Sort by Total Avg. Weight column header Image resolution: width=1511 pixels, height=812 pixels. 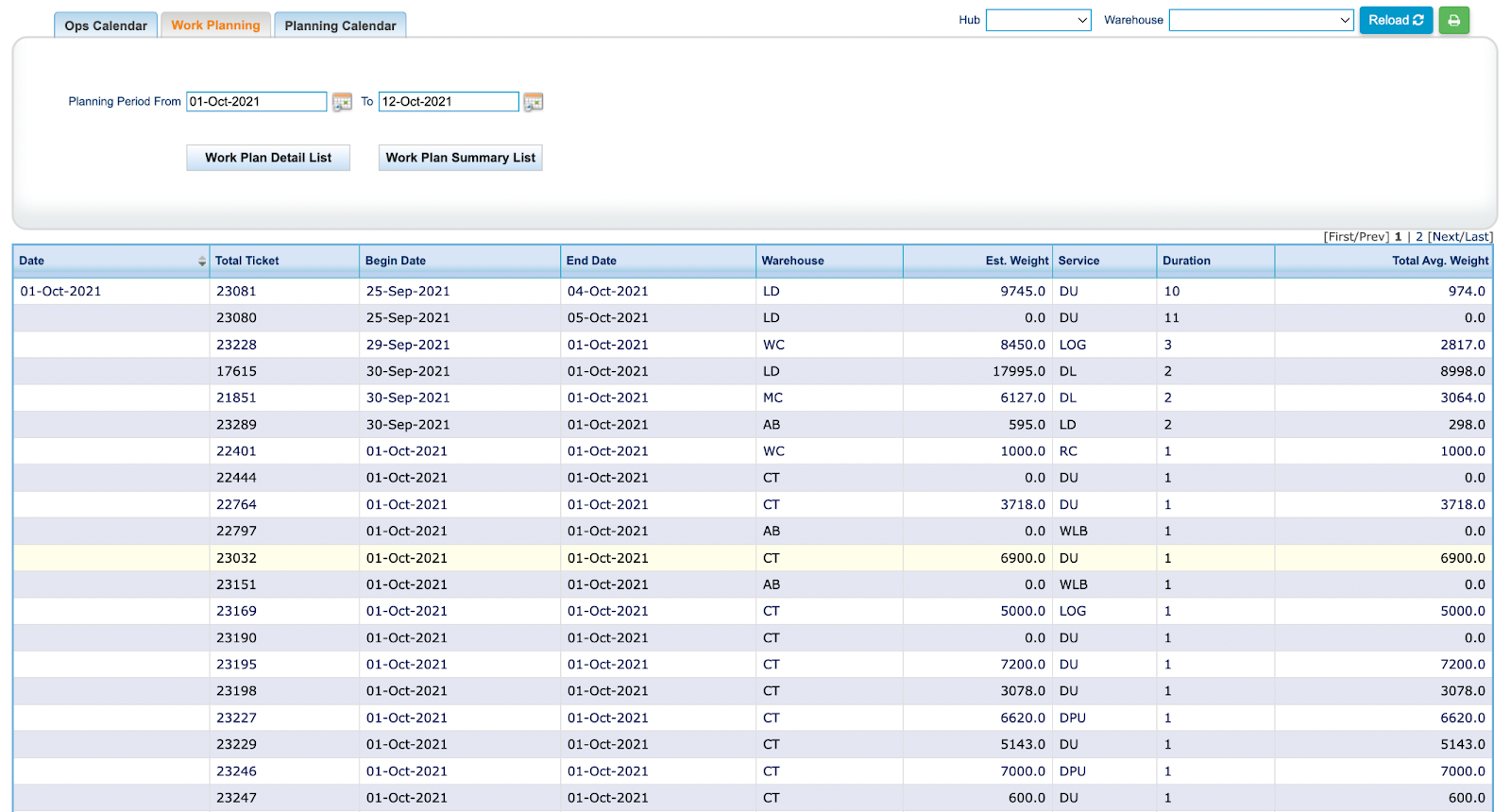1439,261
